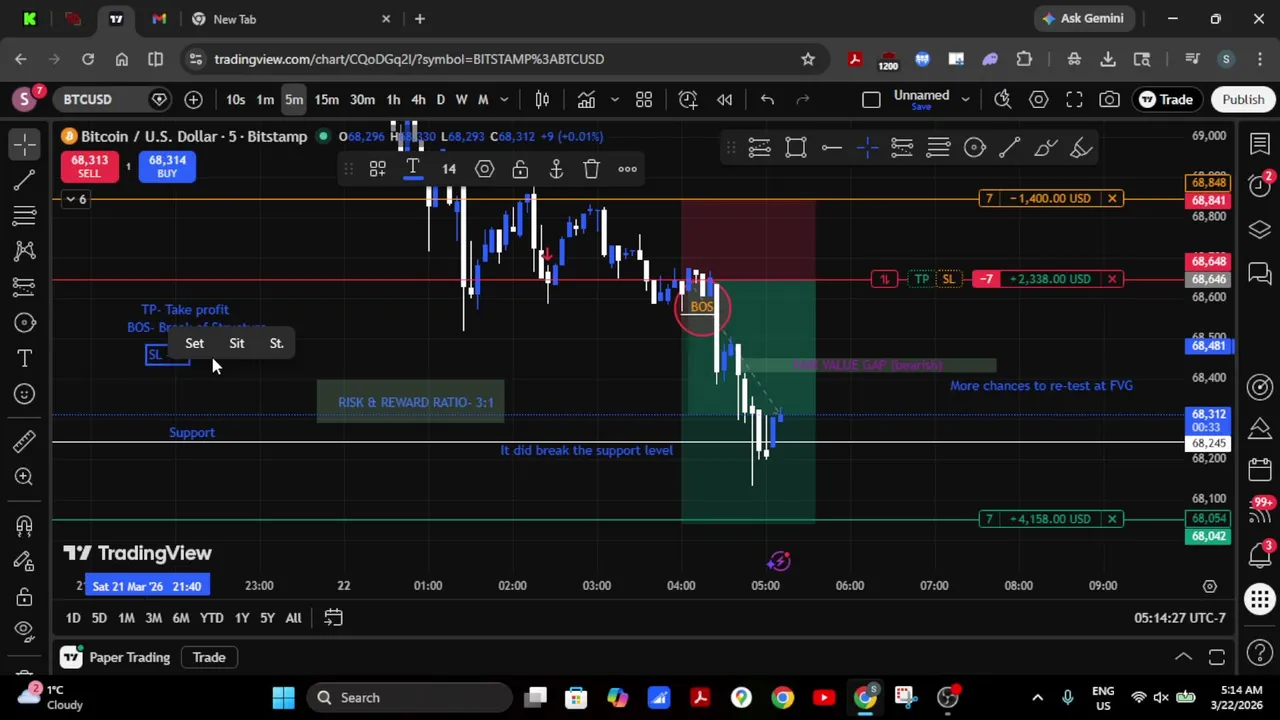The width and height of the screenshot is (1280, 720).
Task: Toggle lock all drawings in left sidebar
Action: coord(25,597)
